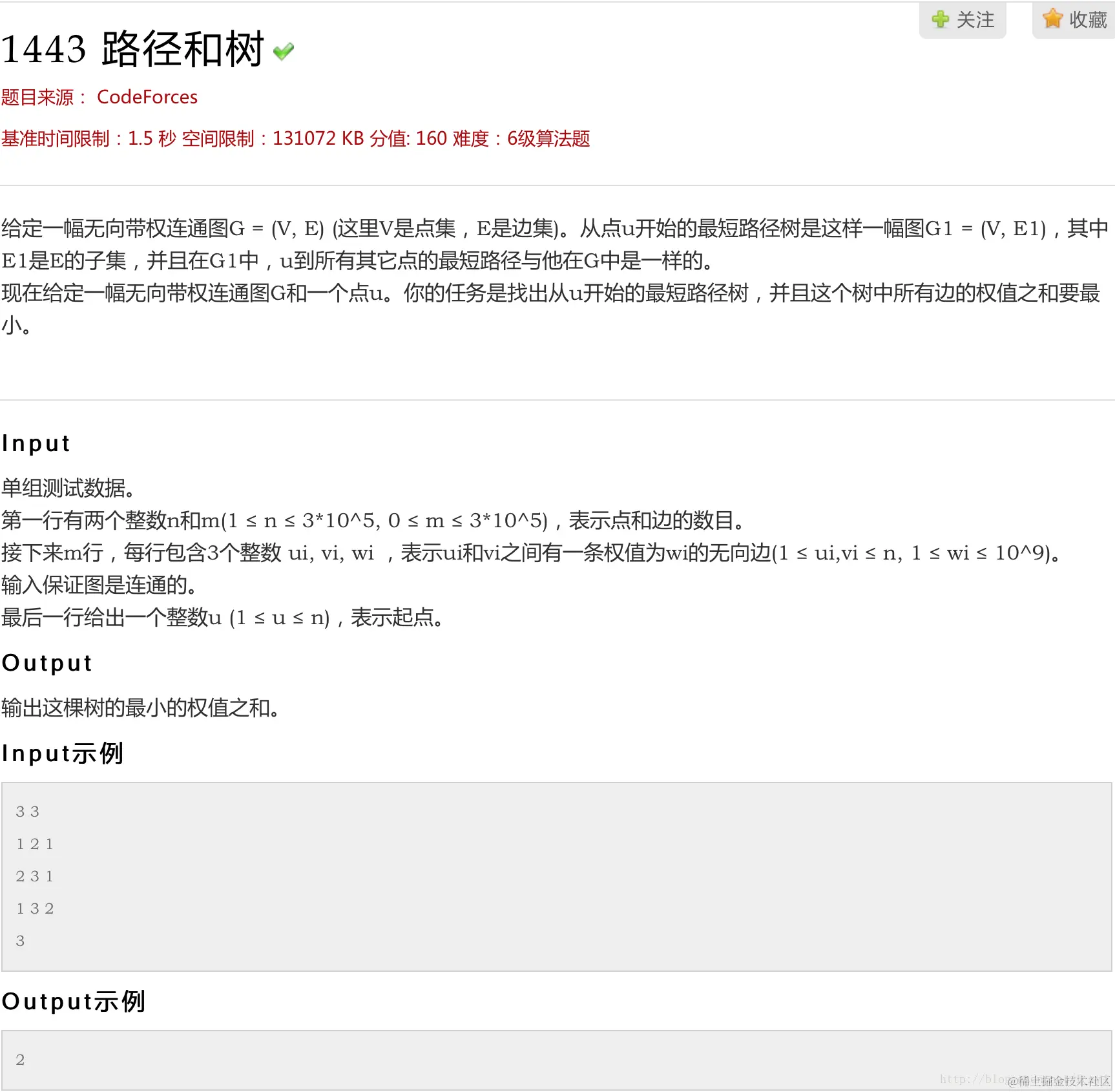This screenshot has width=1115, height=1092.
Task: Click the sample output value '2'
Action: click(21, 1060)
